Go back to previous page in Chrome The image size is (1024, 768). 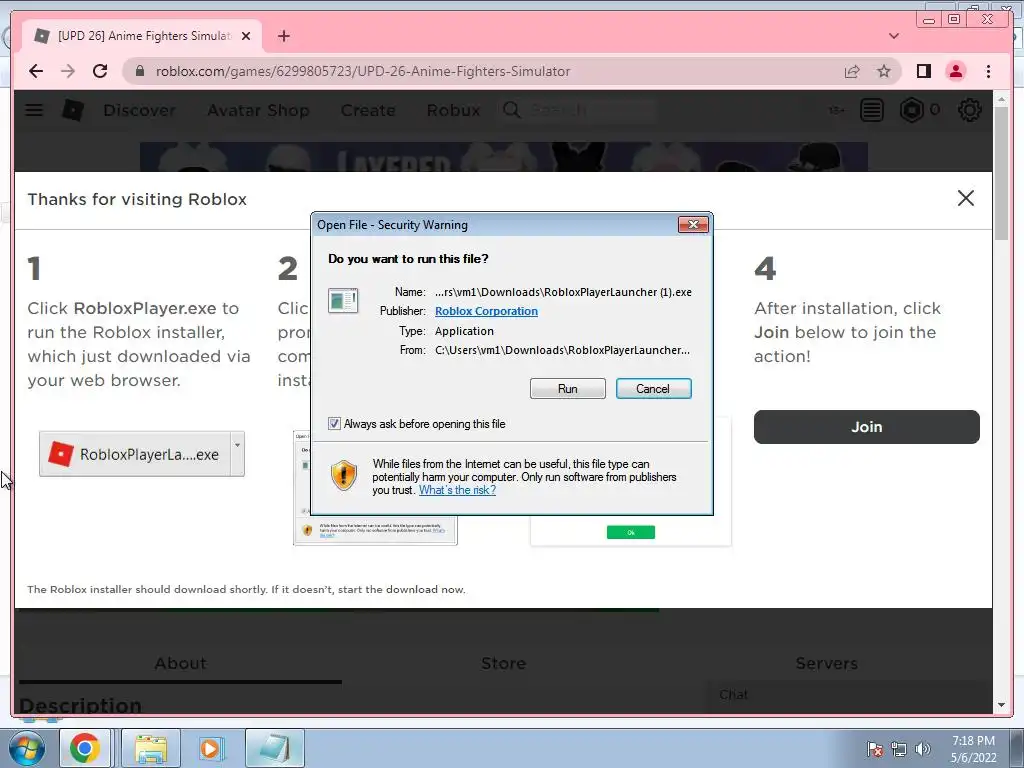36,71
